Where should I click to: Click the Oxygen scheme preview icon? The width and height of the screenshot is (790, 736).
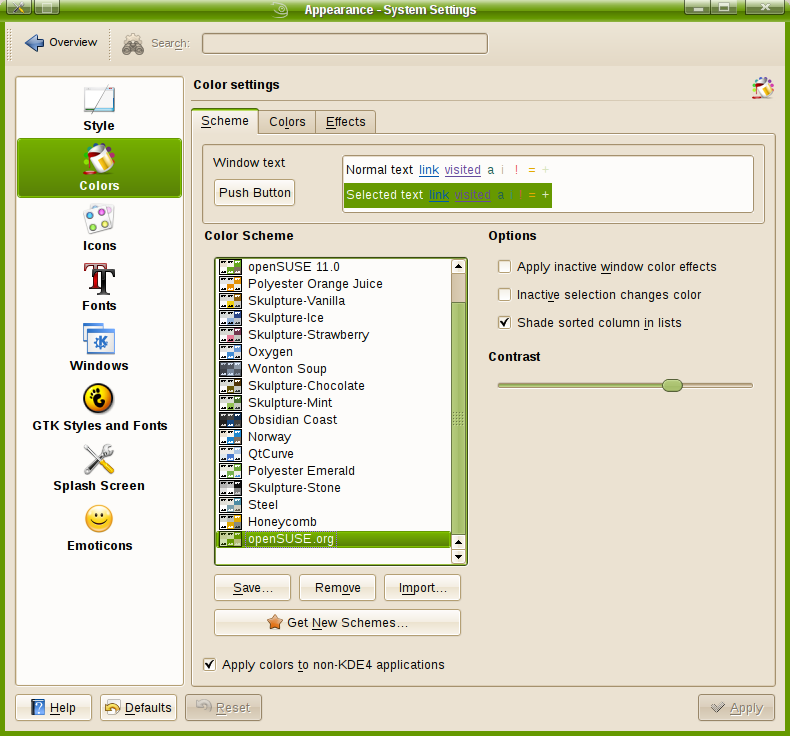(x=230, y=352)
